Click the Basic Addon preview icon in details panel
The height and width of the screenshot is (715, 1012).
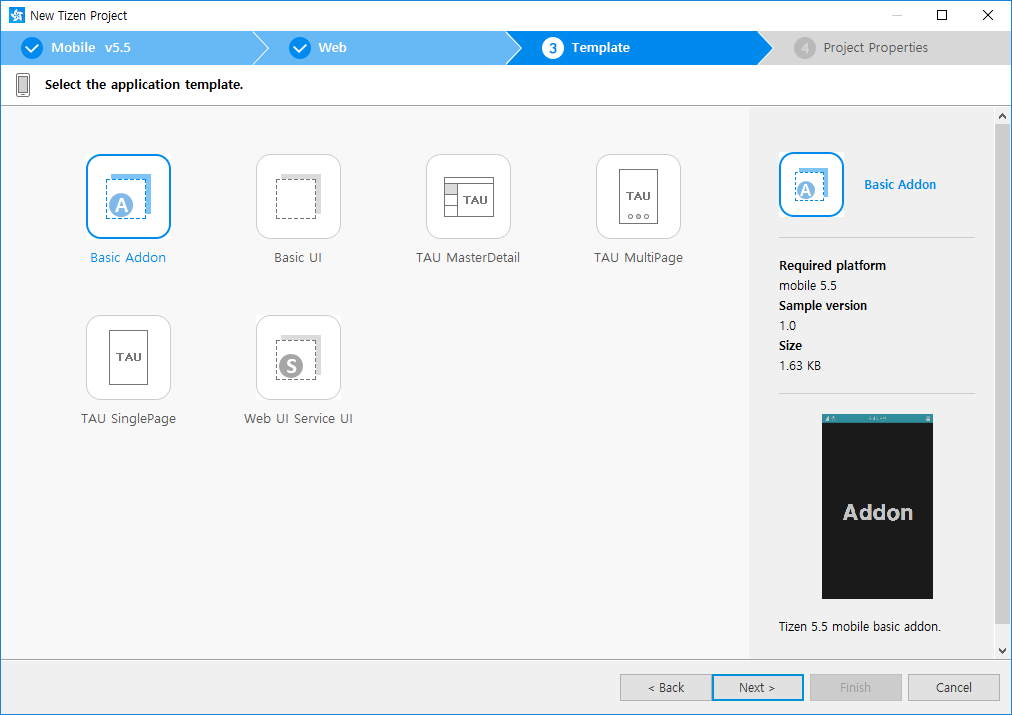(x=811, y=184)
